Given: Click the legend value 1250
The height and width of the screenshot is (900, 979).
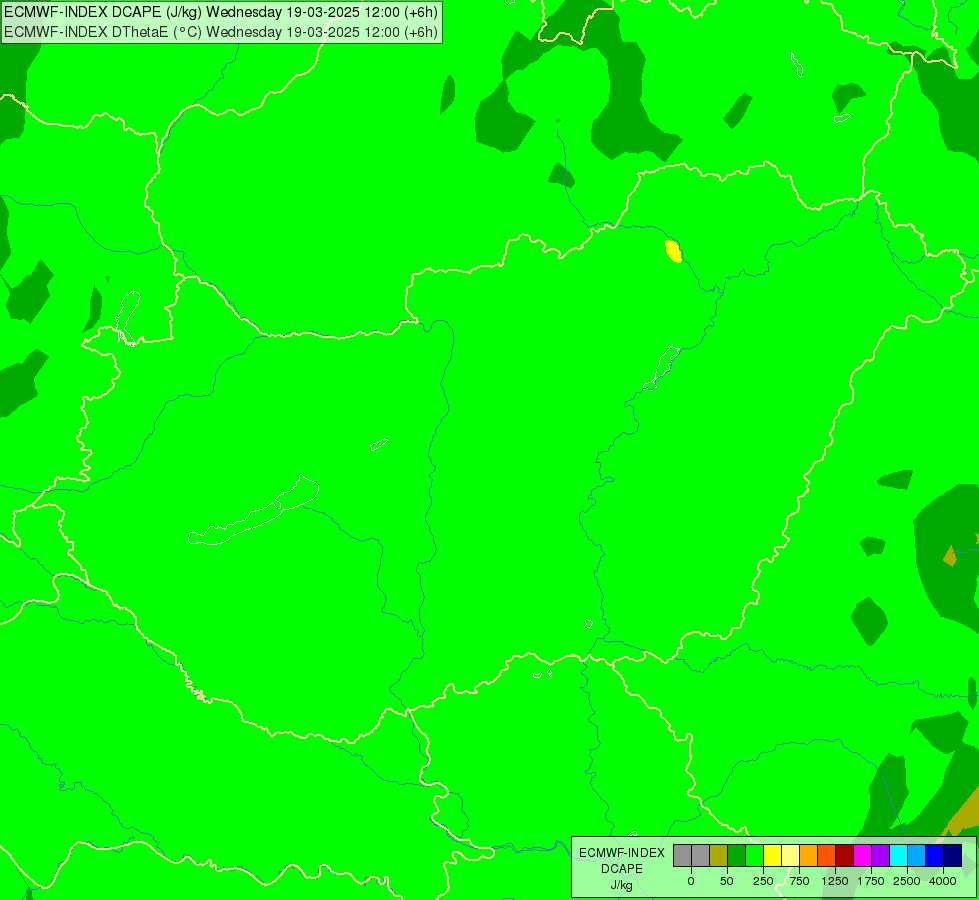Looking at the screenshot, I should [x=835, y=881].
